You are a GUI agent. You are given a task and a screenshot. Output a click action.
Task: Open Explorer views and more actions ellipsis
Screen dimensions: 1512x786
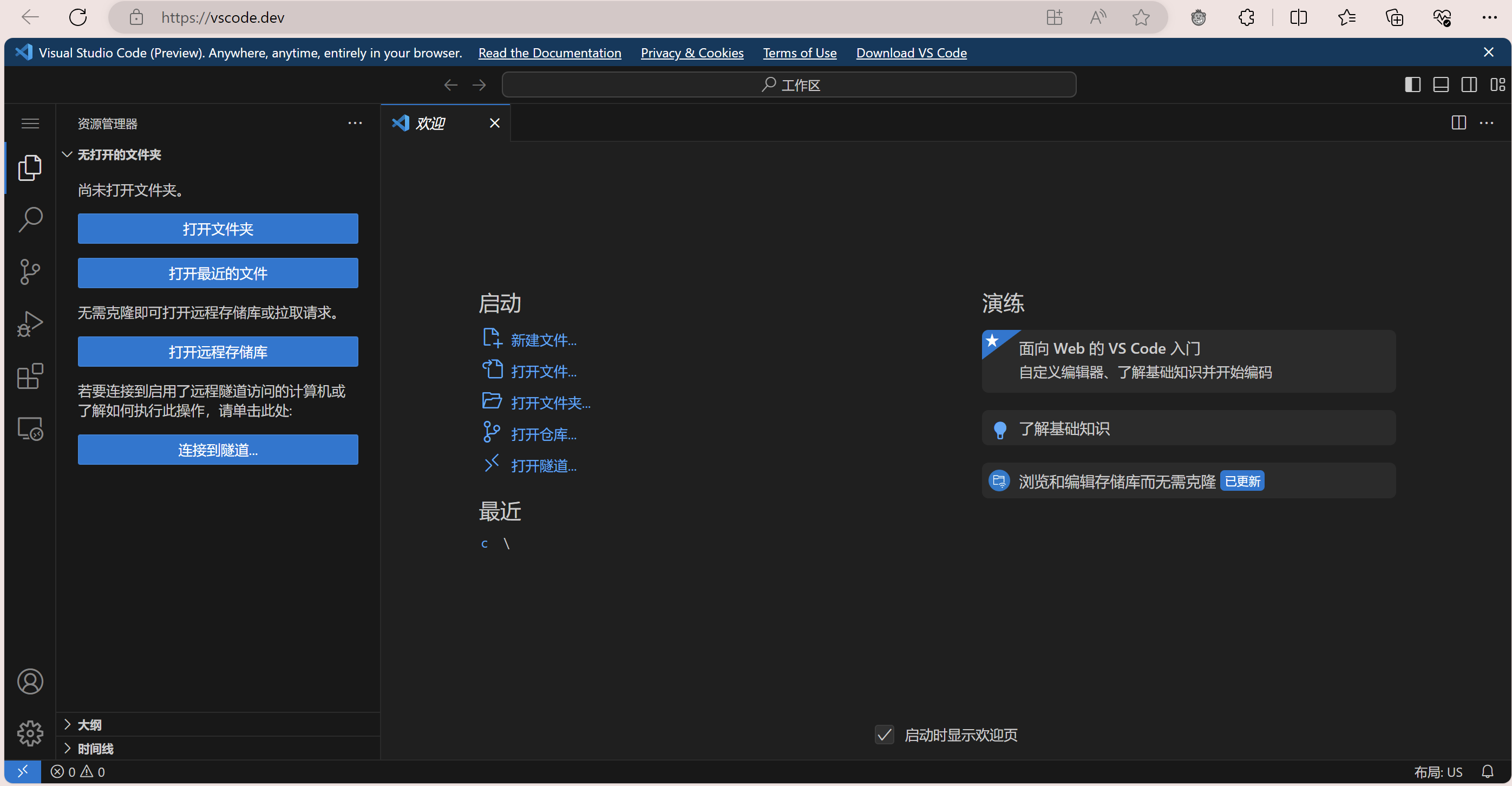tap(355, 123)
